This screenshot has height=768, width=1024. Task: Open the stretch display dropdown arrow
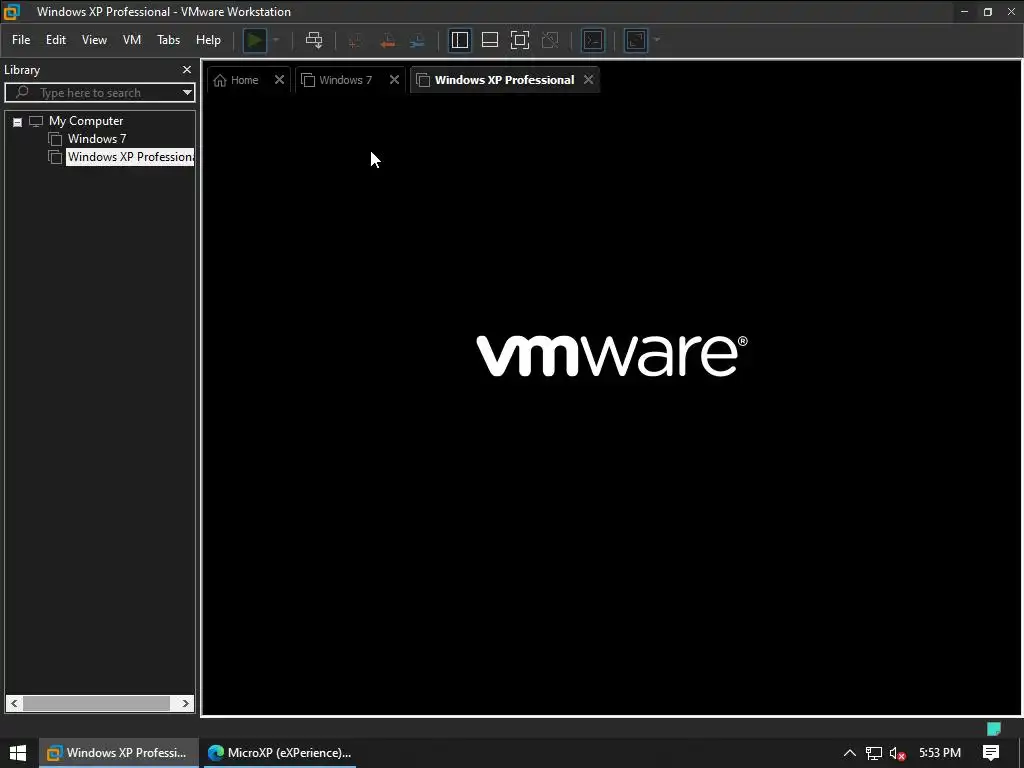pyautogui.click(x=657, y=40)
